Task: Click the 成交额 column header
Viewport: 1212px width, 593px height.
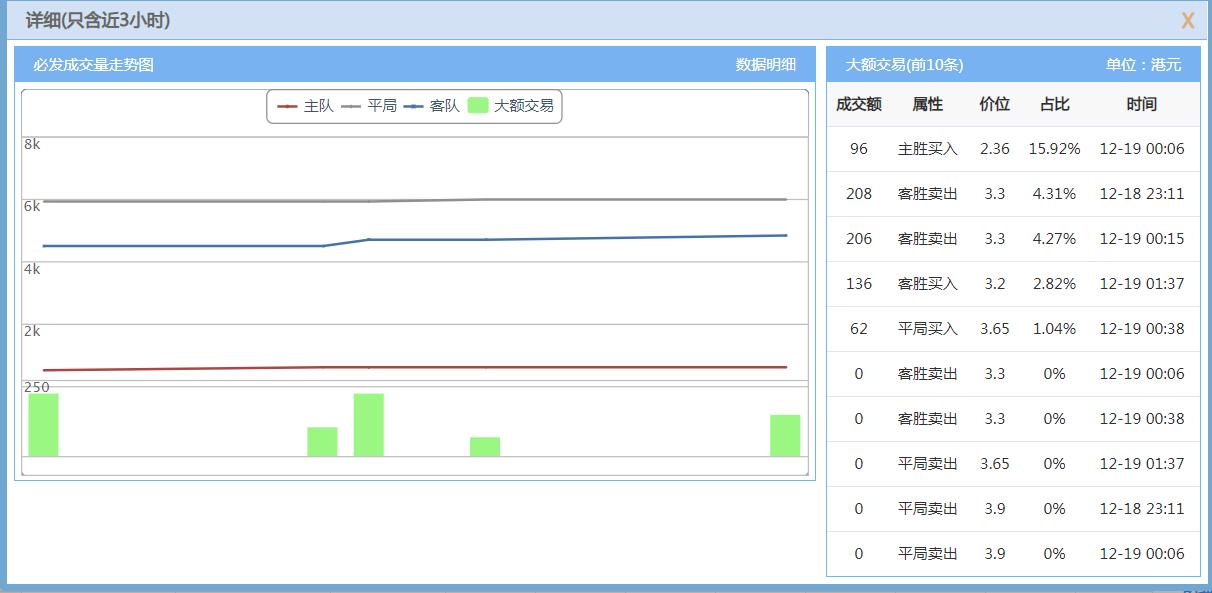Action: tap(858, 104)
